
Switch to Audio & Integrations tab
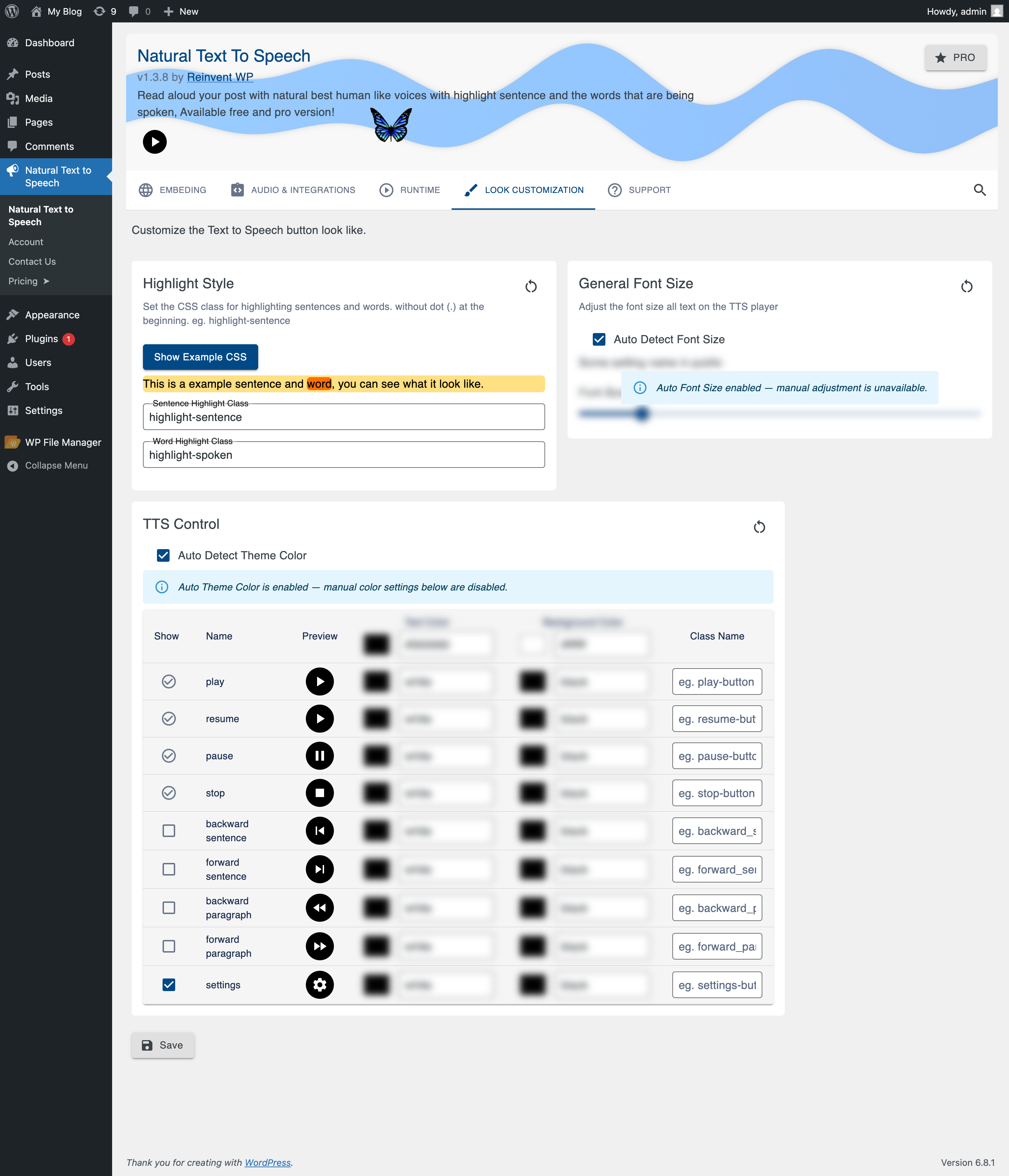tap(293, 190)
